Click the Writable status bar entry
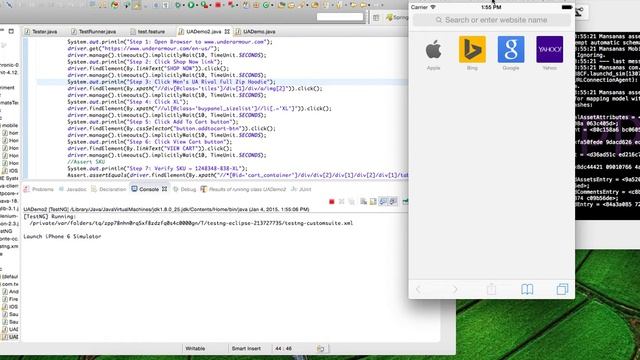The image size is (640, 360). [195, 349]
